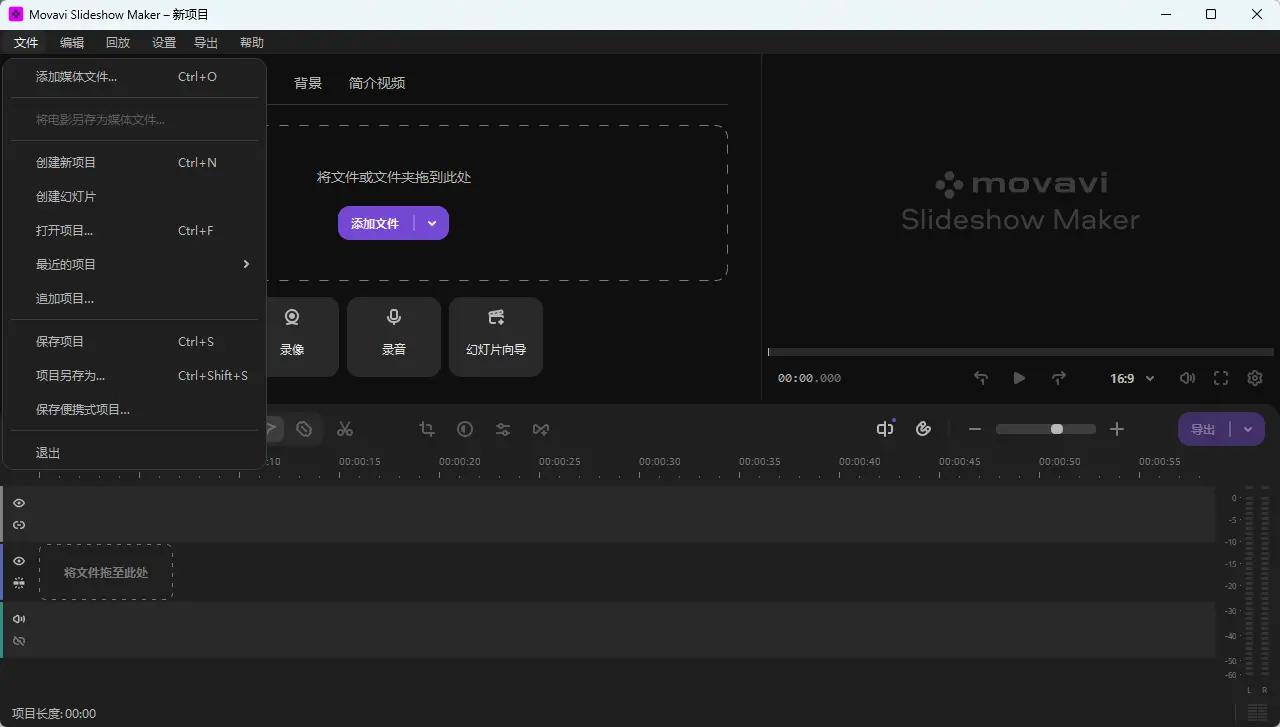Zoom in timeline with plus icon
Image resolution: width=1280 pixels, height=727 pixels.
pyautogui.click(x=1117, y=429)
